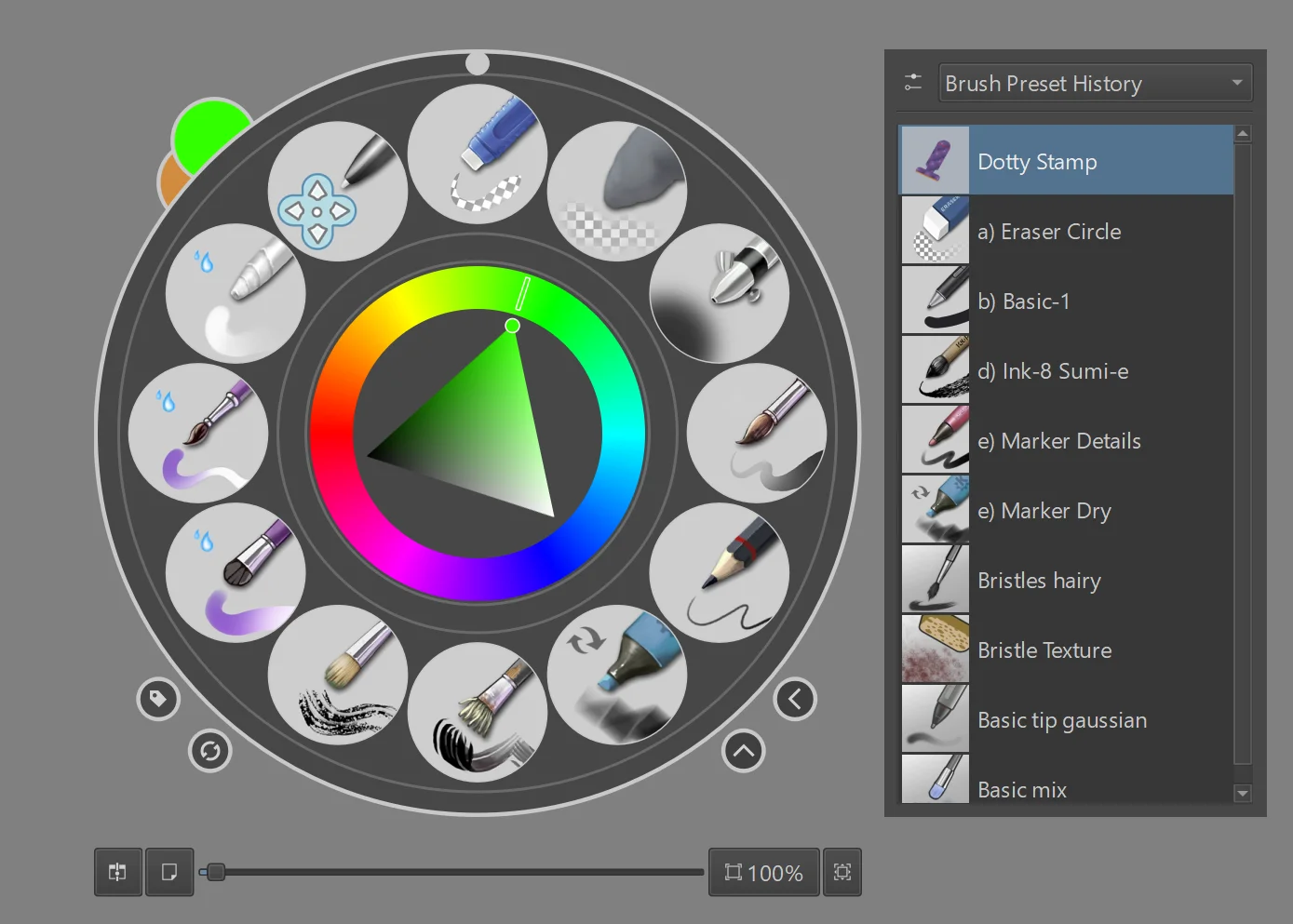Click the tag icon to switch preset tags
This screenshot has width=1293, height=924.
point(158,699)
